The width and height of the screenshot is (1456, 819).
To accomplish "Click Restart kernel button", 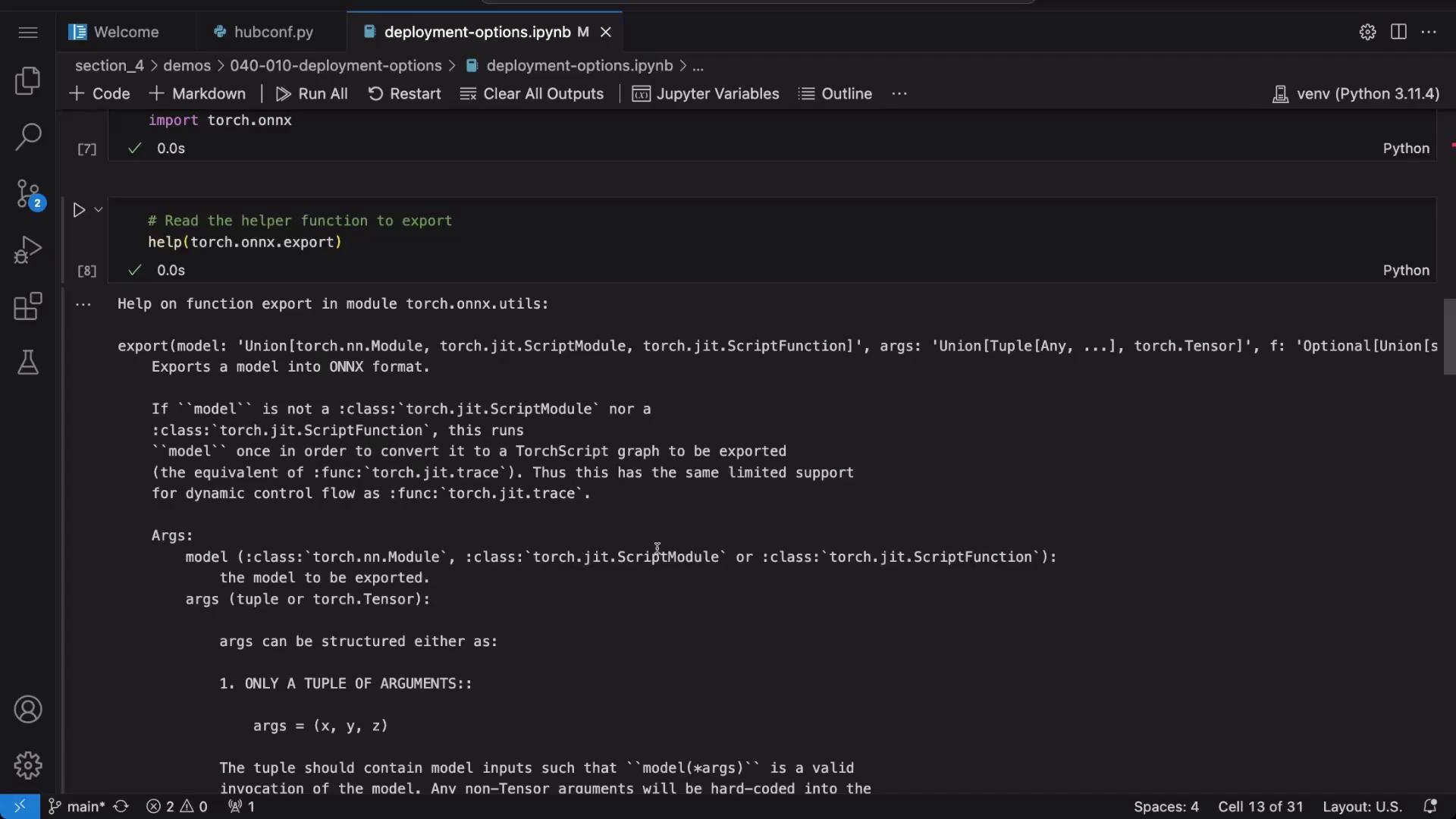I will pyautogui.click(x=404, y=94).
